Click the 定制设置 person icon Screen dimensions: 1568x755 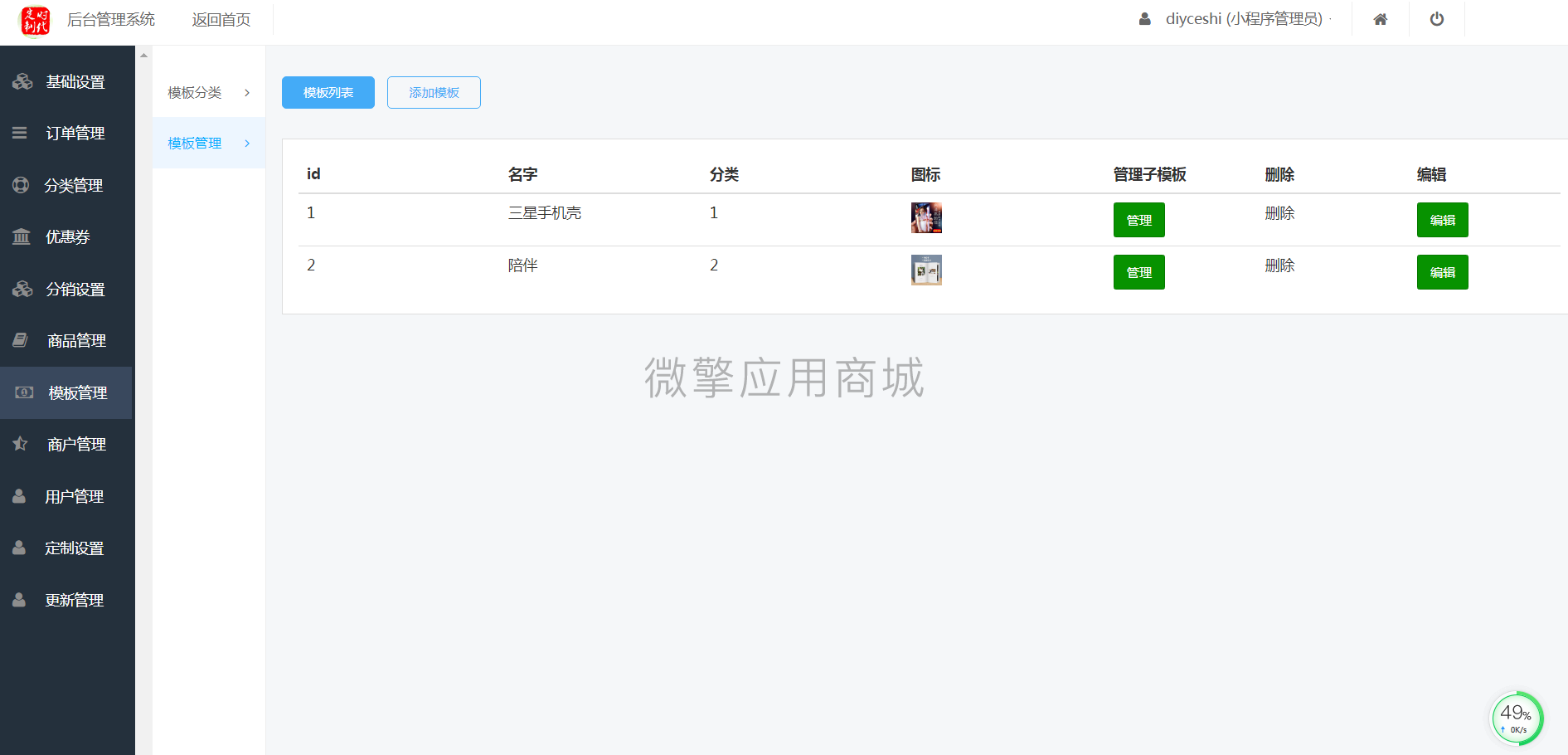point(19,548)
